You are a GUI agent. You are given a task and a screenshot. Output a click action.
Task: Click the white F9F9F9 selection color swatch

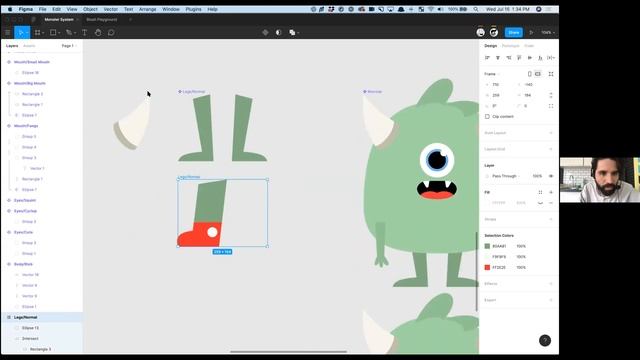[487, 257]
